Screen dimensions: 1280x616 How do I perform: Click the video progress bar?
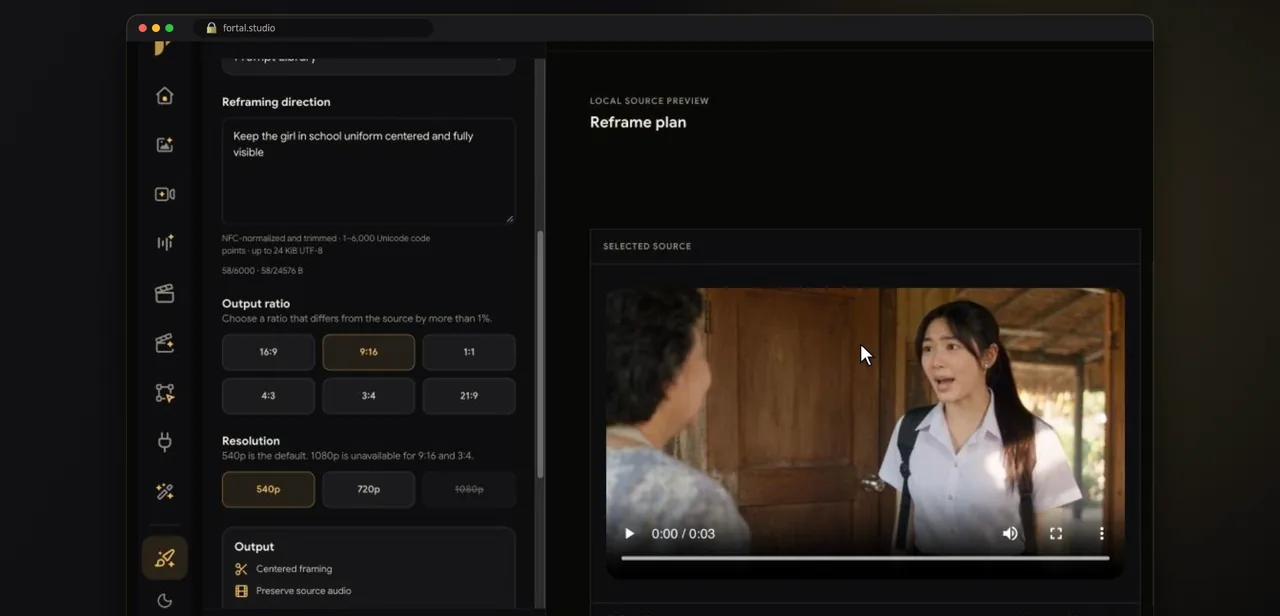(865, 558)
